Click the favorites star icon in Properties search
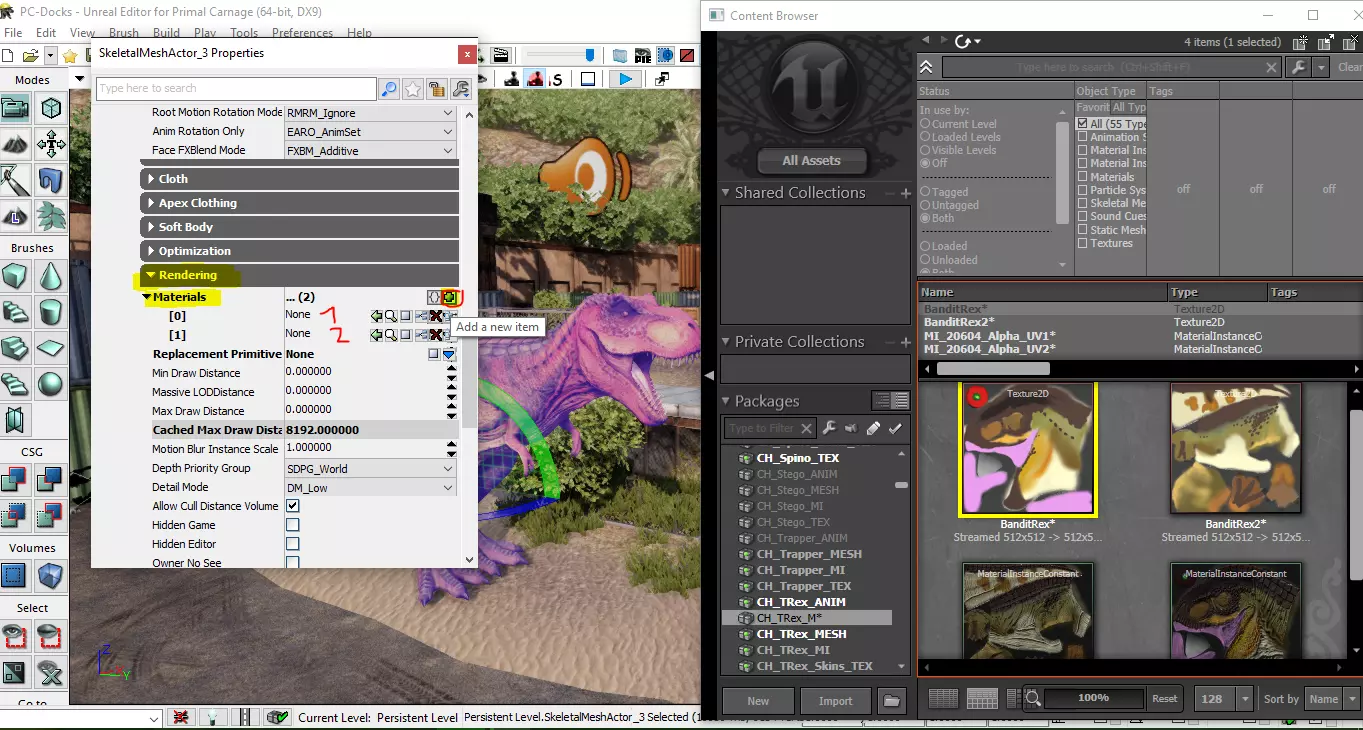1363x730 pixels. coord(413,89)
